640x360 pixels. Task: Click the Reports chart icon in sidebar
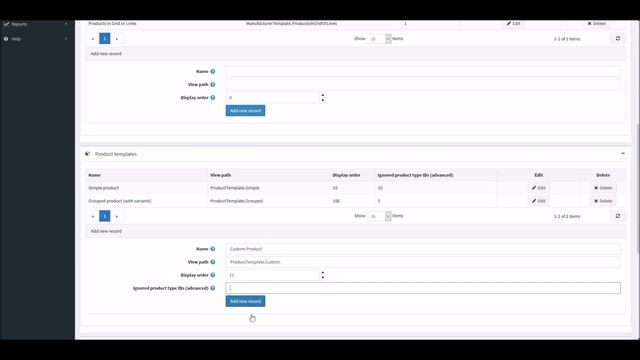coord(6,24)
